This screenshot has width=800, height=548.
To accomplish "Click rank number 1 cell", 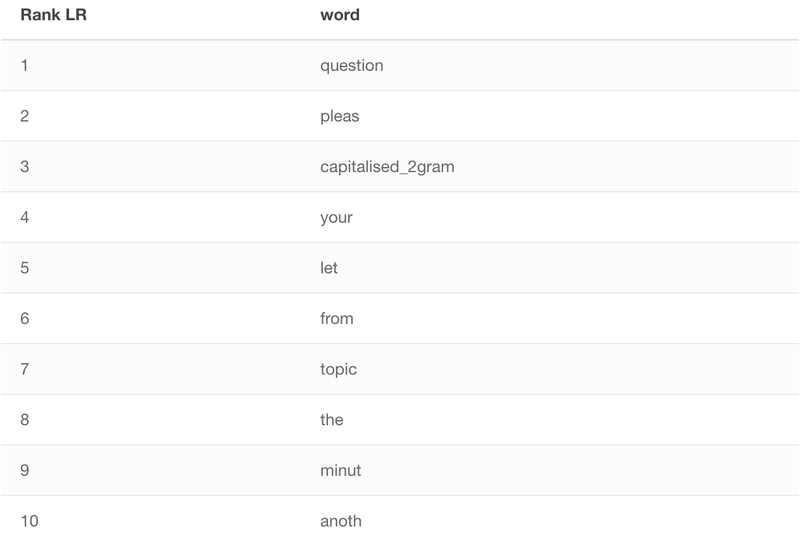I will 24,65.
